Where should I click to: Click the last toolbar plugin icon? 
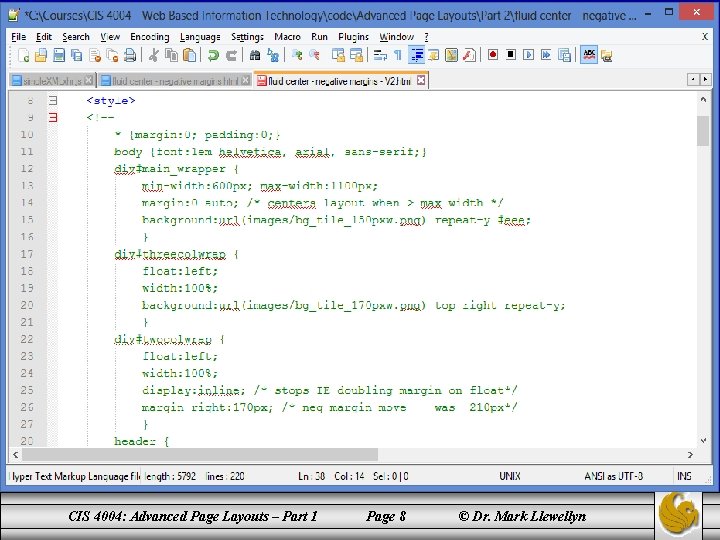(x=607, y=56)
